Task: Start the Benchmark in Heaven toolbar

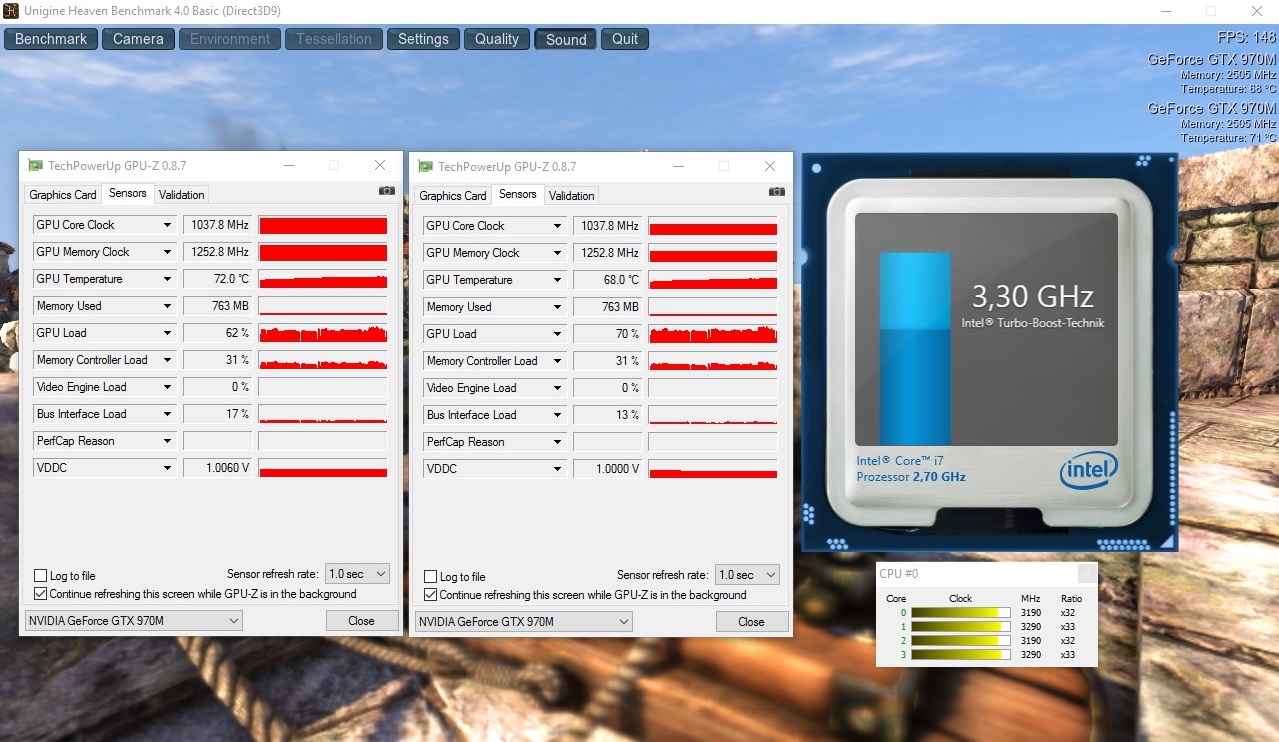Action: [x=51, y=39]
